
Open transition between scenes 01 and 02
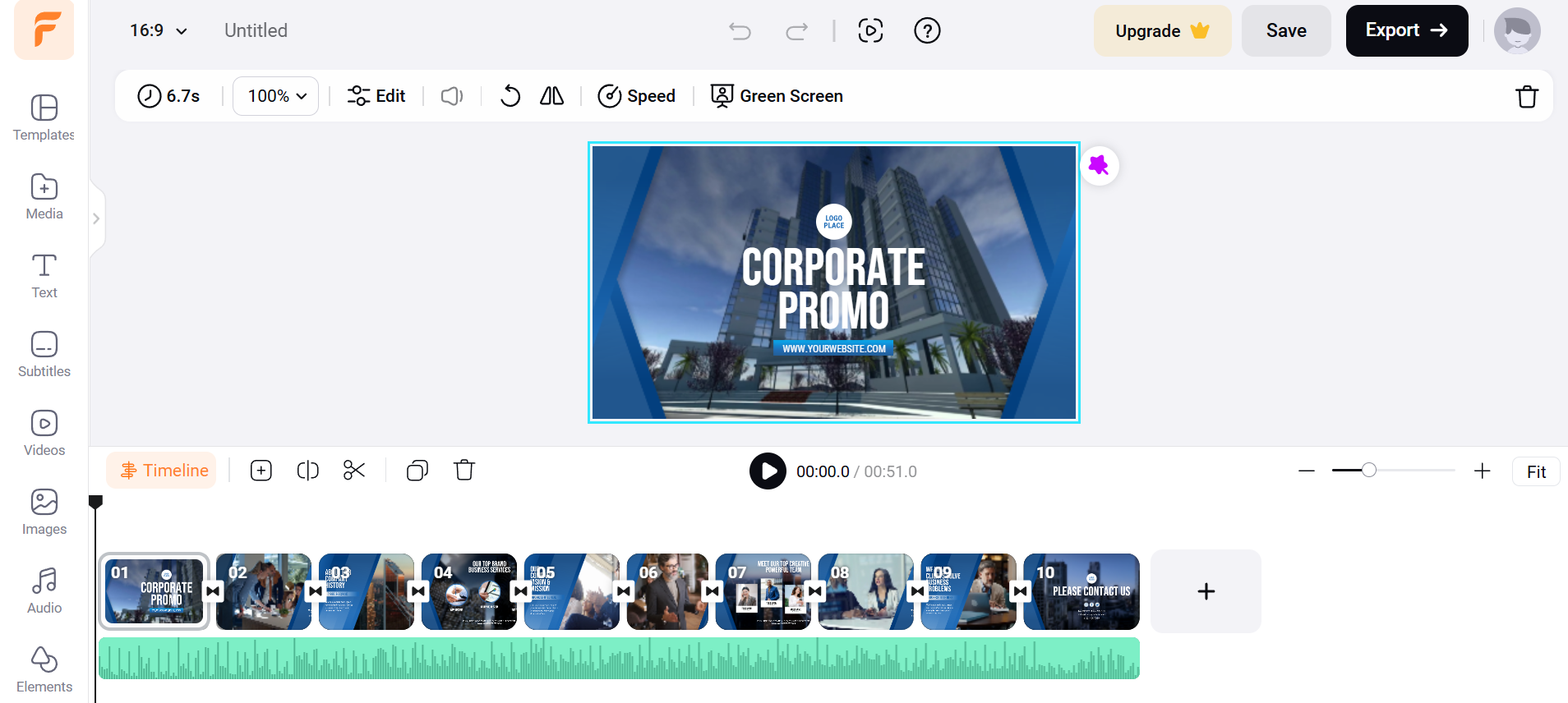coord(213,591)
